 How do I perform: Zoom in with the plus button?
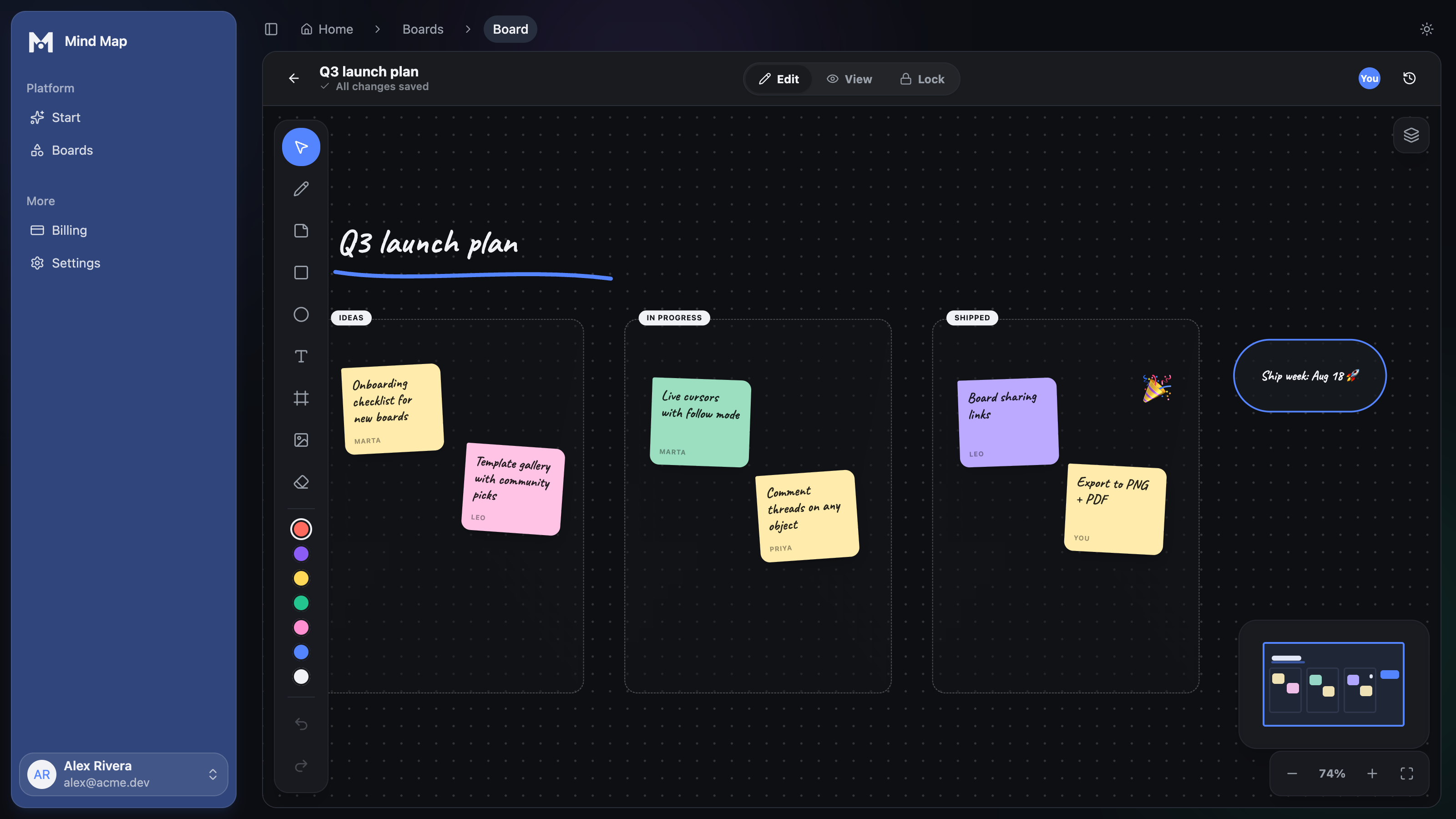click(1372, 773)
